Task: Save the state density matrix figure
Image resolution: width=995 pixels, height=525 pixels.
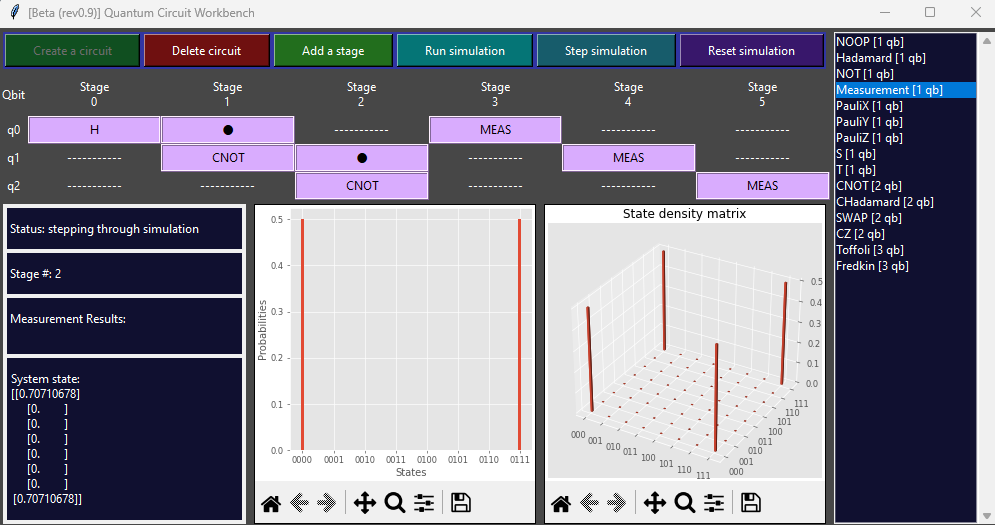Action: coord(751,503)
